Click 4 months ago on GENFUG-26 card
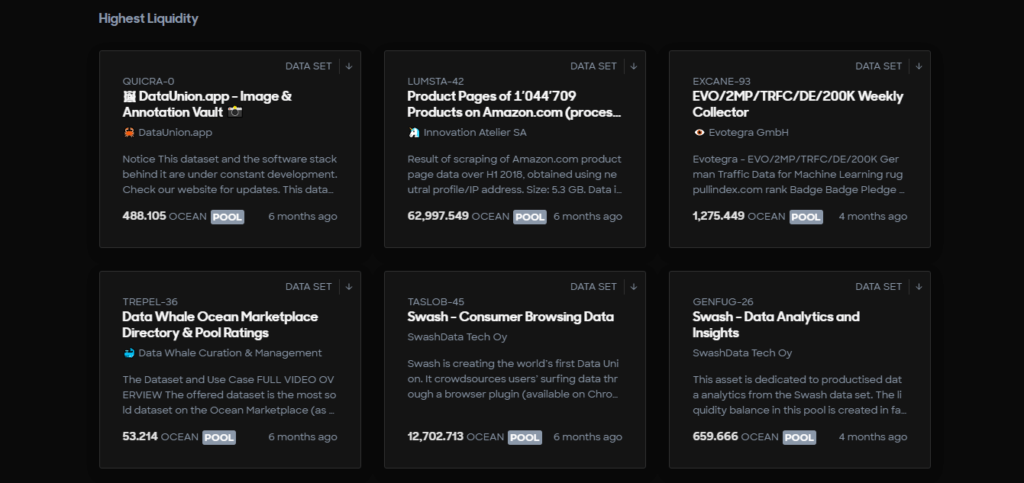Screen dimensions: 1024x483 (x=872, y=437)
